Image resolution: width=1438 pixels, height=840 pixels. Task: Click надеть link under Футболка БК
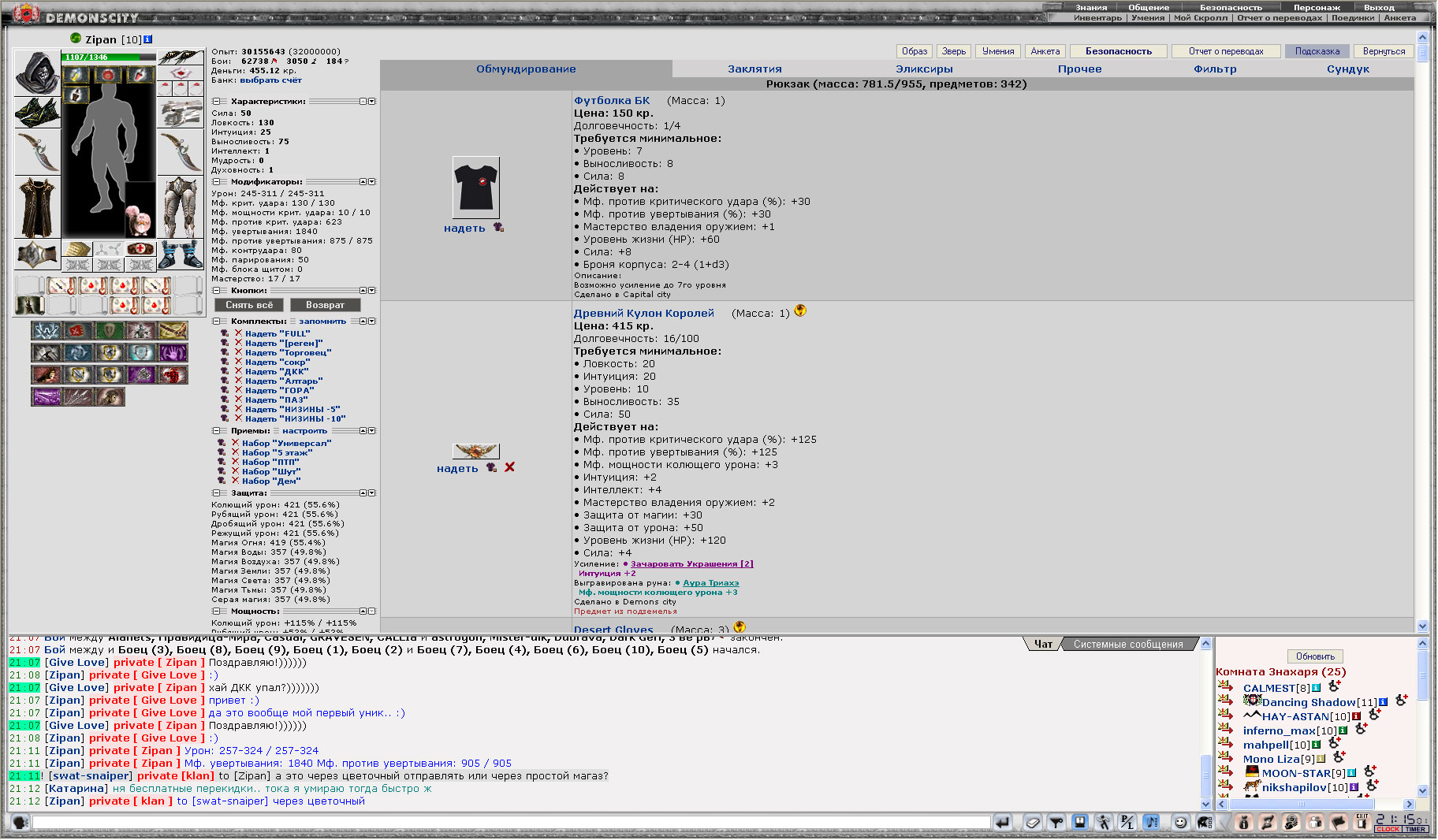tap(464, 229)
